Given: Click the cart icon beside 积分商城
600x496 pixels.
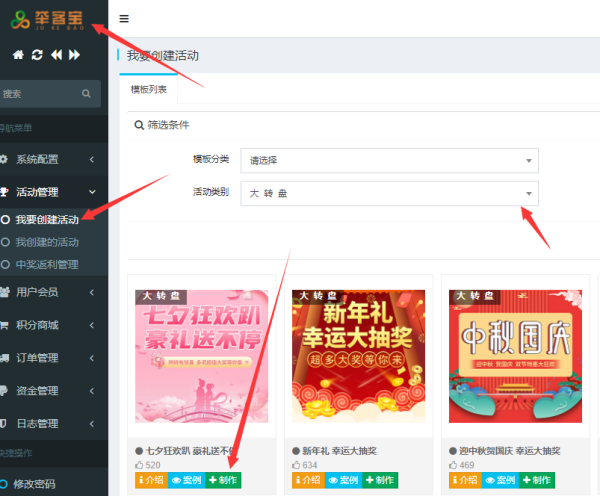Looking at the screenshot, I should tap(4, 325).
